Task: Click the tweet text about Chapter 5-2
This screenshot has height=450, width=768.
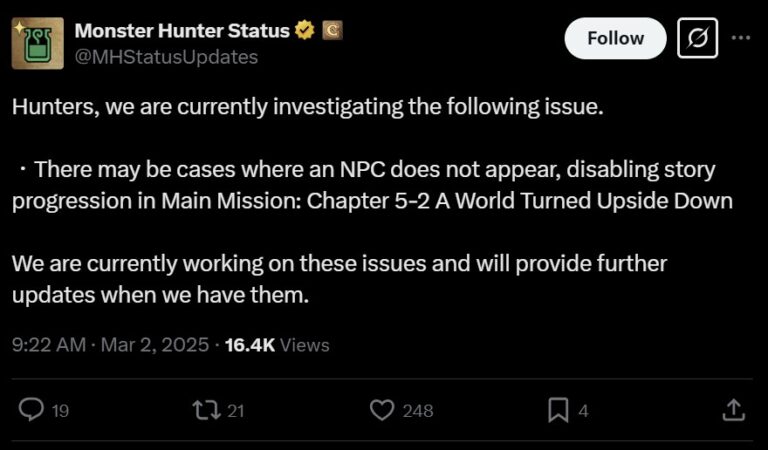Action: (372, 184)
